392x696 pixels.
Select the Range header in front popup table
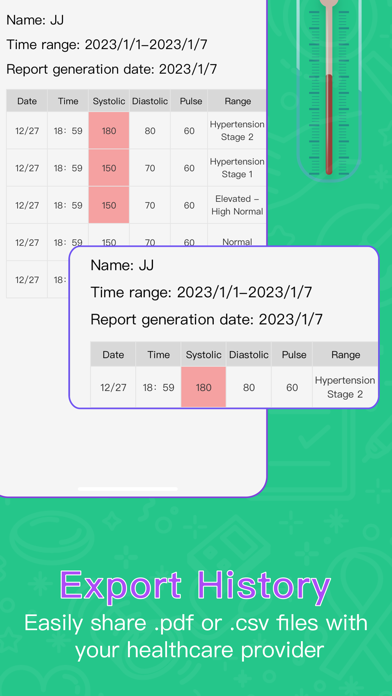click(345, 355)
